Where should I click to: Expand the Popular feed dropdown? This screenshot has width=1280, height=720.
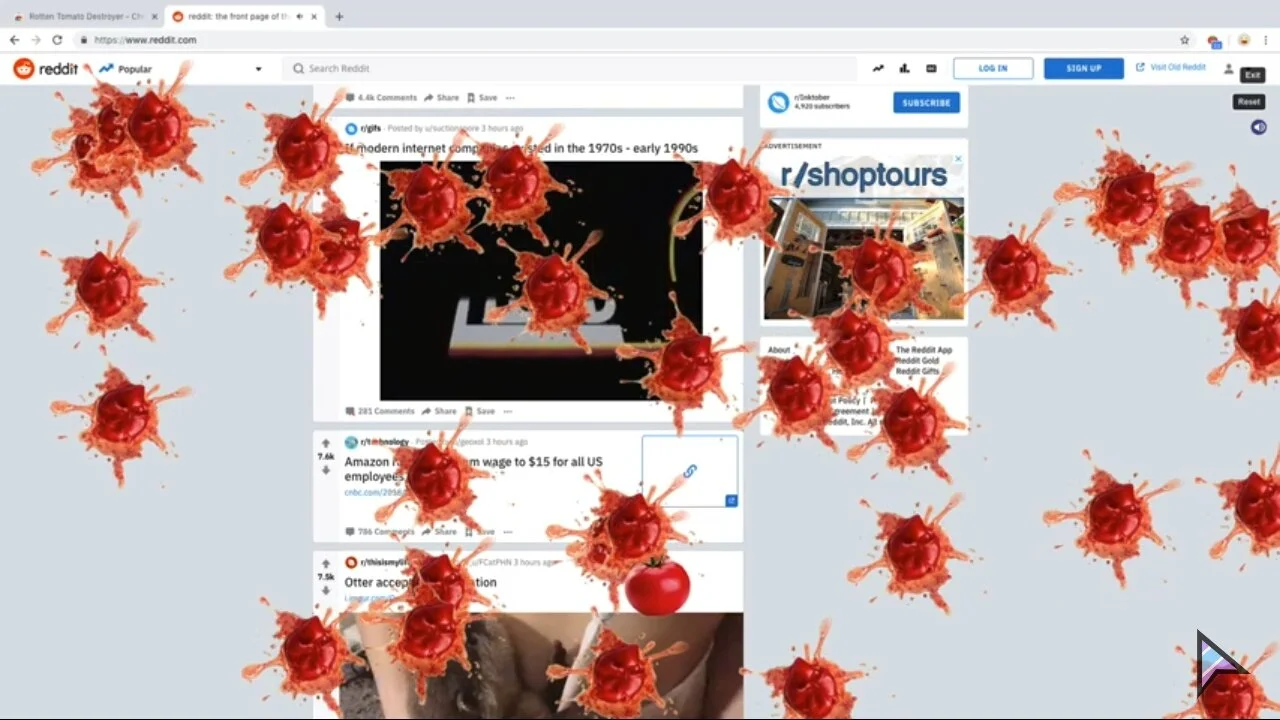tap(258, 69)
